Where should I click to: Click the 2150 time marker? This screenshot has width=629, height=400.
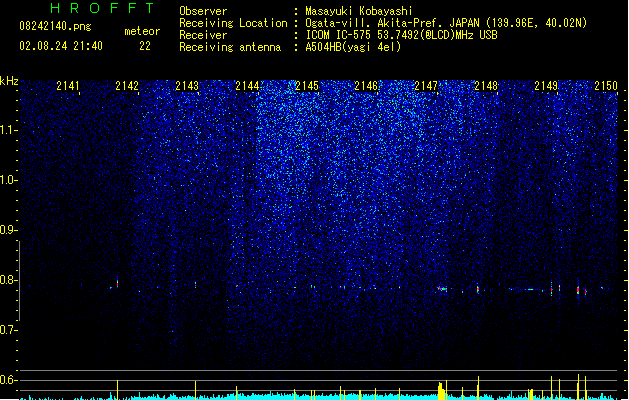pos(606,86)
